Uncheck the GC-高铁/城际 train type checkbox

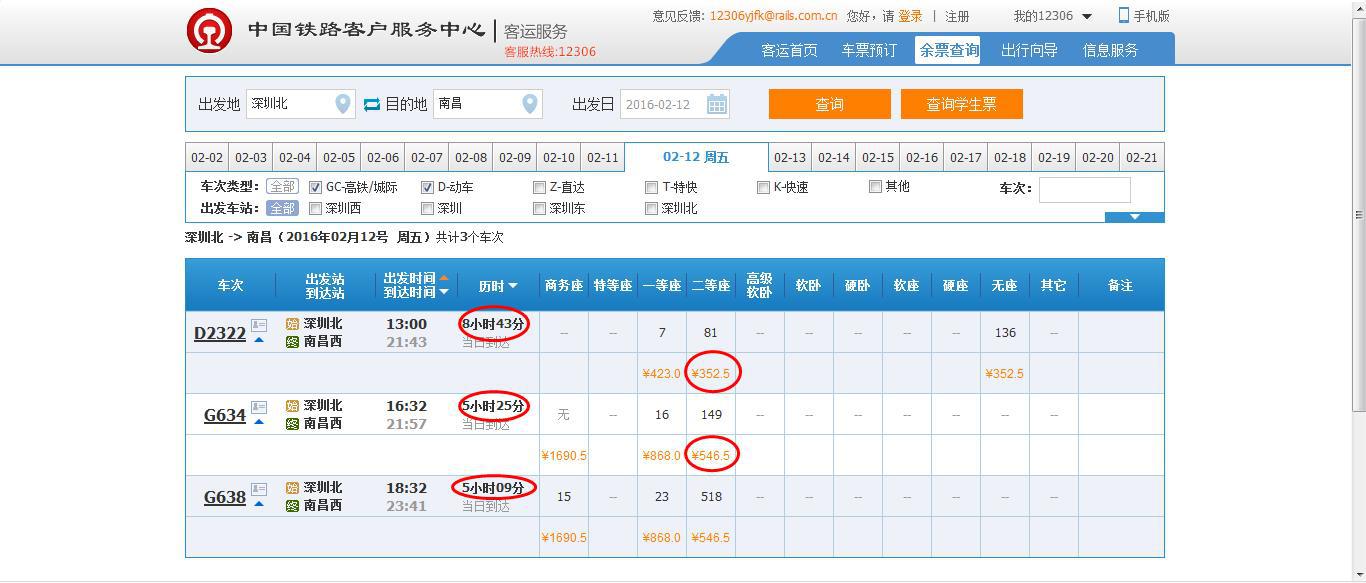pyautogui.click(x=316, y=187)
